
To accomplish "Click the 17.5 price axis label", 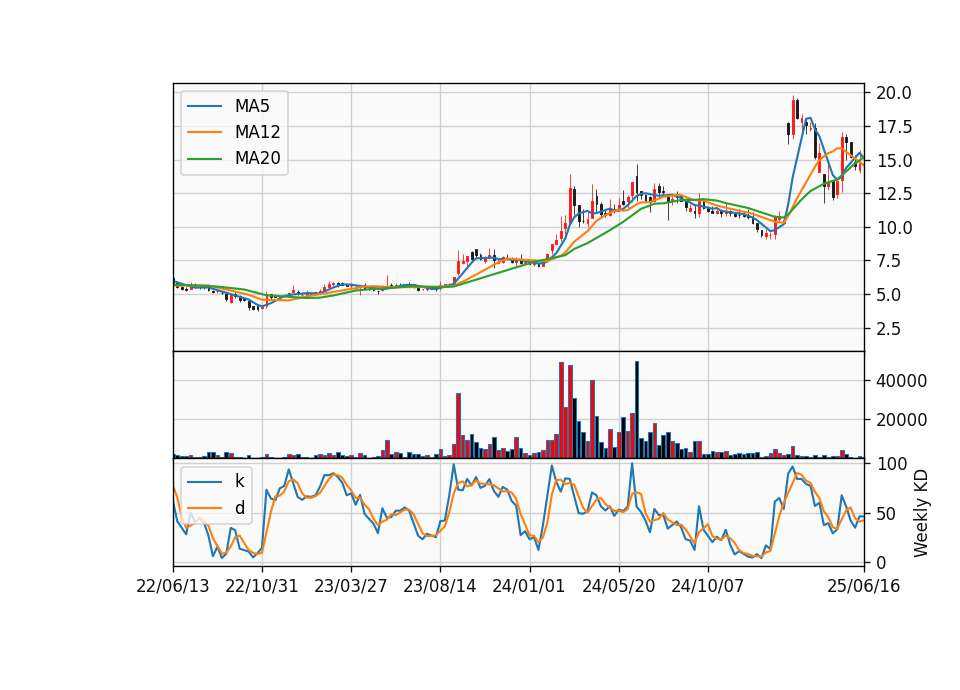I will click(x=894, y=127).
